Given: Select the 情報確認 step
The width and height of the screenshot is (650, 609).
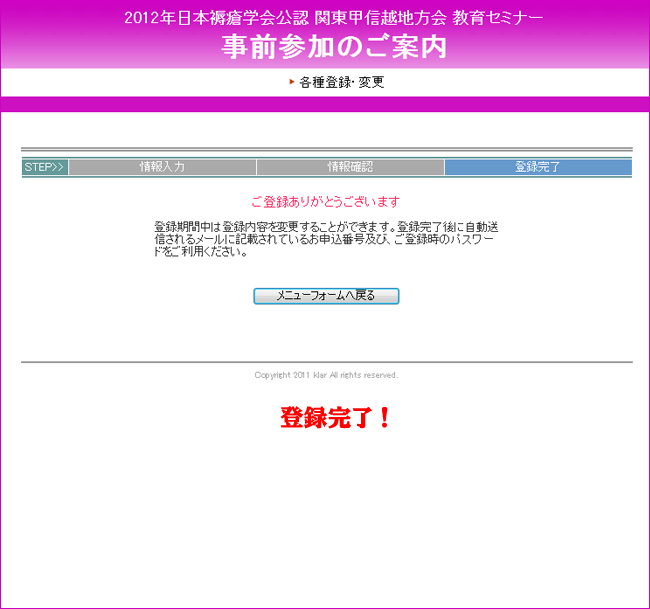Looking at the screenshot, I should tap(350, 167).
